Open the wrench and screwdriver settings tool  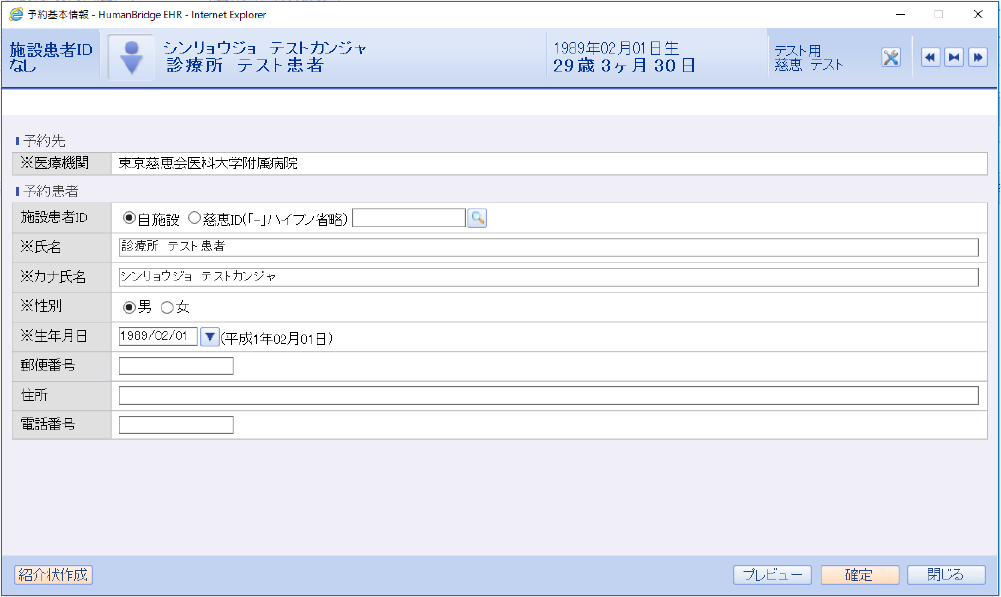coord(891,57)
